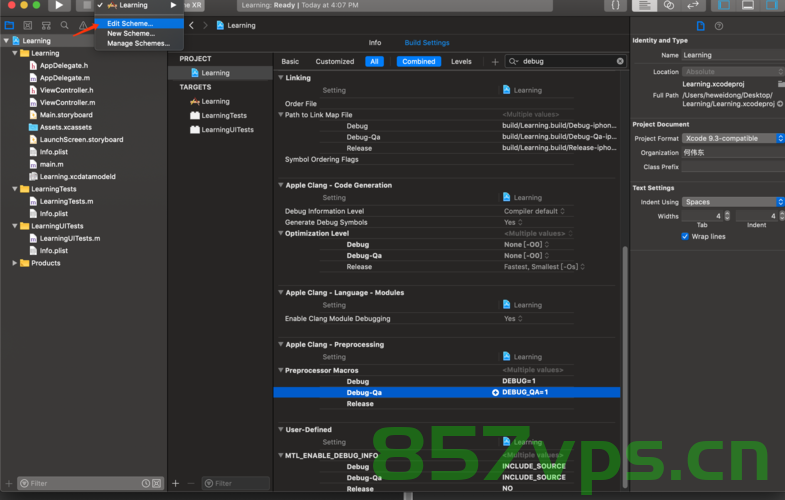Expand the Products folder
This screenshot has height=500, width=785.
pyautogui.click(x=15, y=263)
